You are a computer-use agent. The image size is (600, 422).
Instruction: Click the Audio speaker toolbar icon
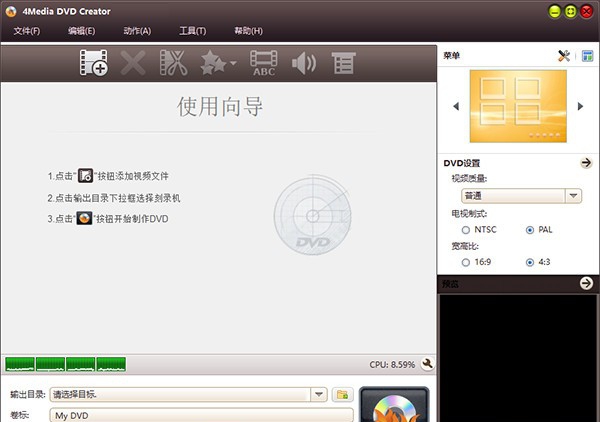pyautogui.click(x=304, y=63)
